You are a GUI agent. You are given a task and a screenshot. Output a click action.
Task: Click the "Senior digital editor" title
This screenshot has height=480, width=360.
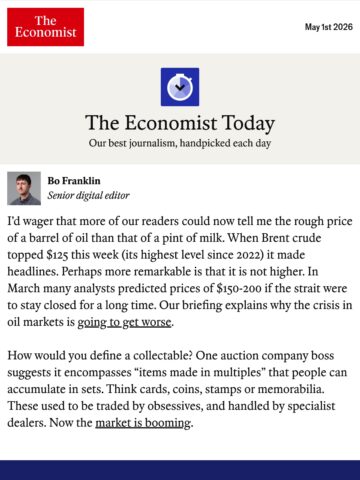[x=88, y=195]
